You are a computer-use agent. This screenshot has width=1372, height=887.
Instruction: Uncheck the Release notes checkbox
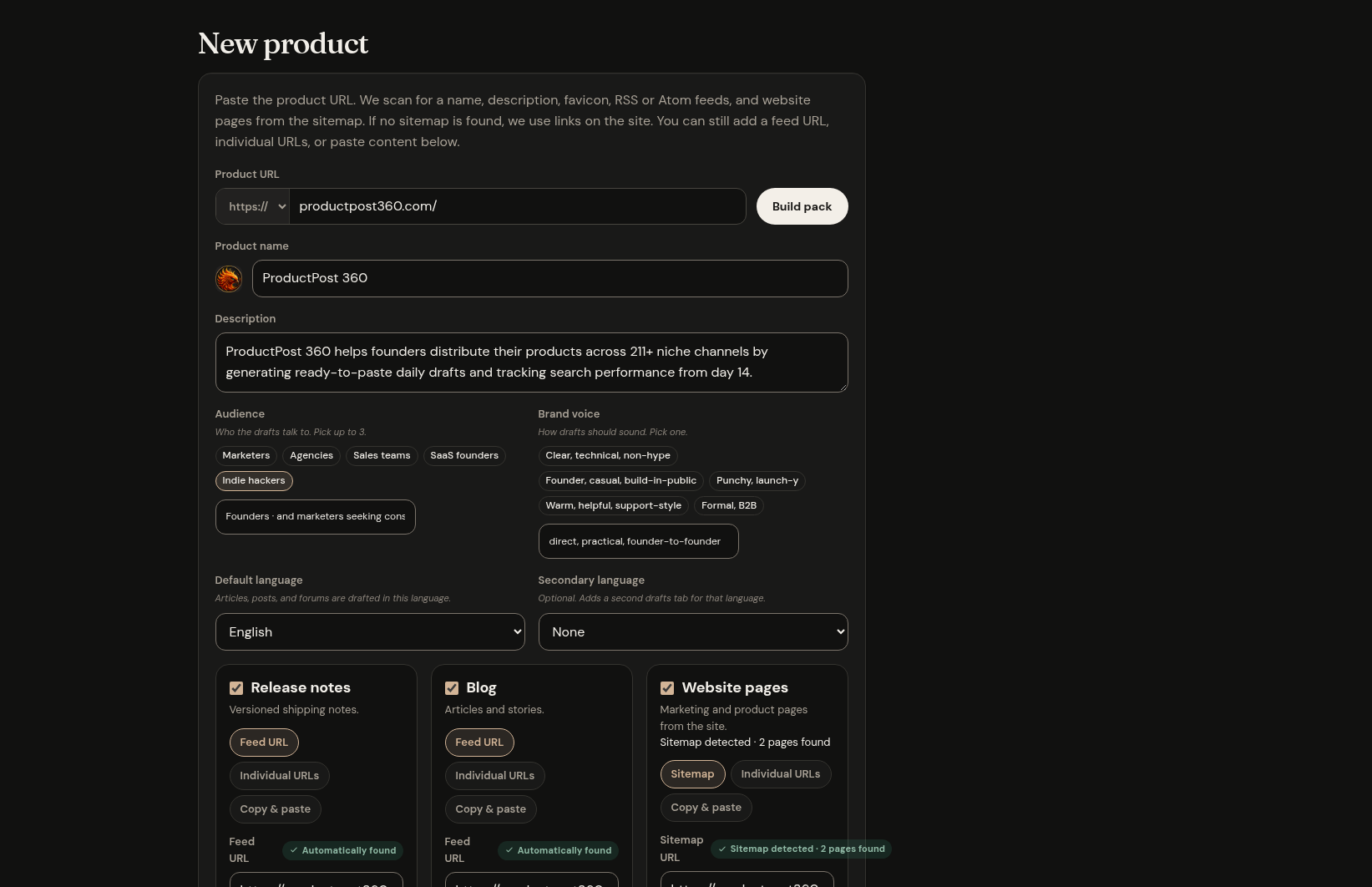click(236, 688)
